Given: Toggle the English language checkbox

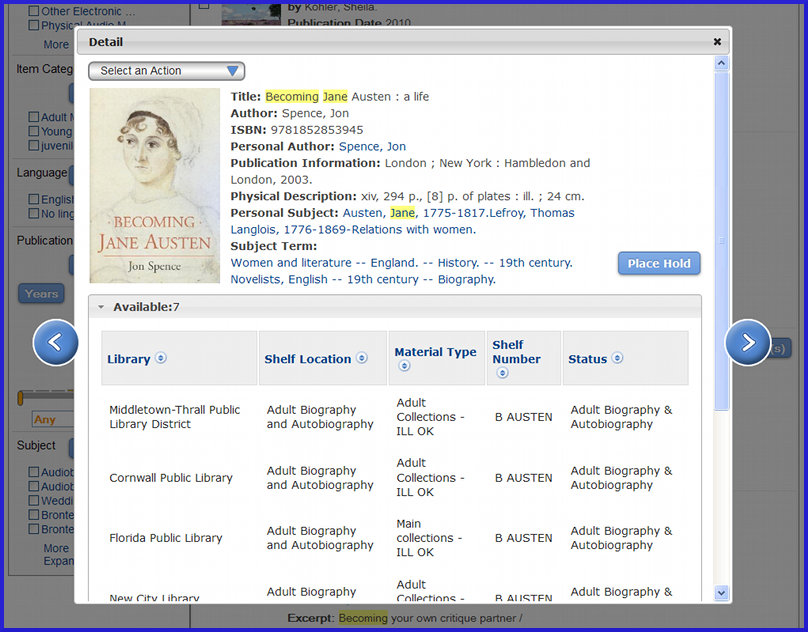Looking at the screenshot, I should point(34,199).
